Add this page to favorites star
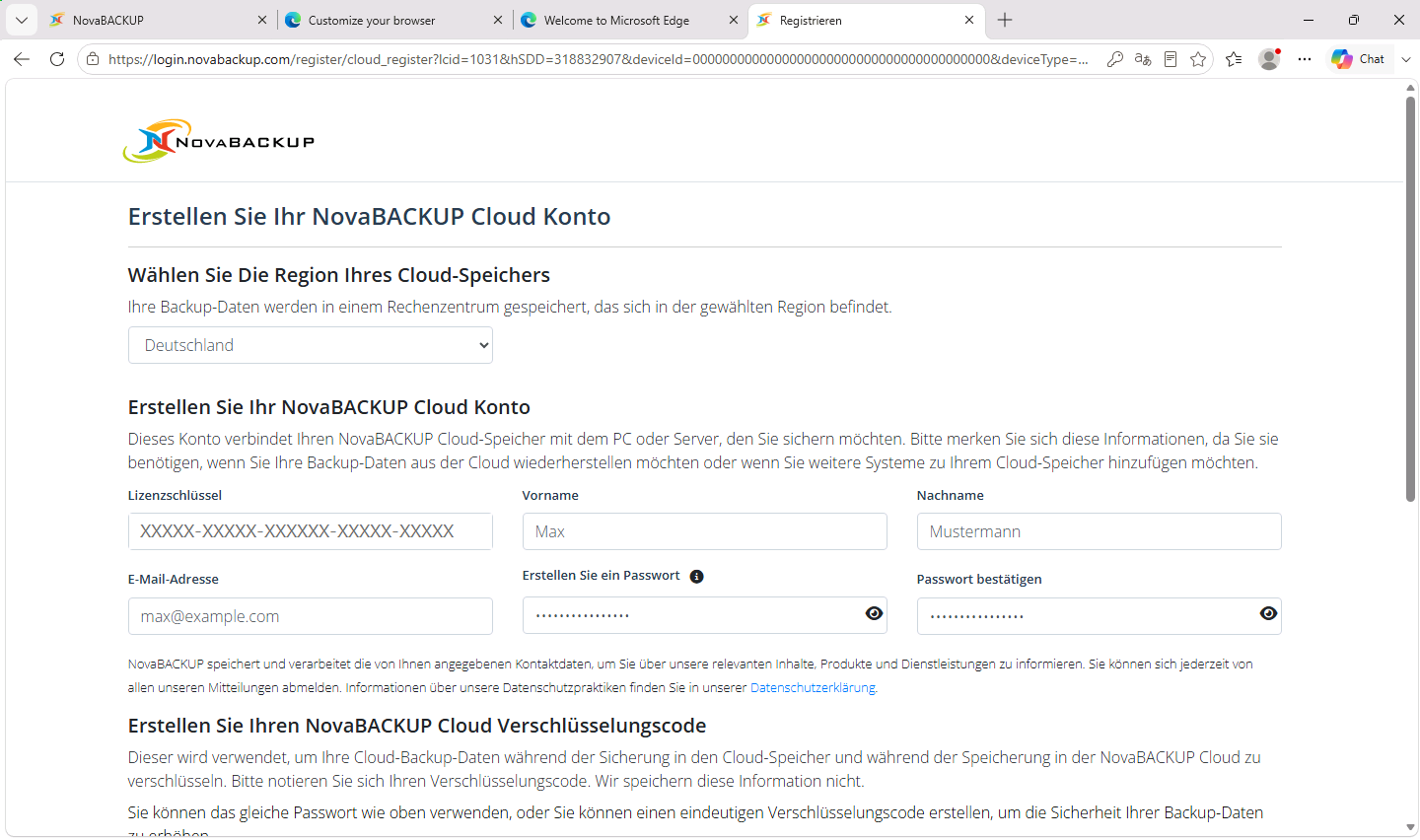The width and height of the screenshot is (1420, 840). coord(1198,59)
